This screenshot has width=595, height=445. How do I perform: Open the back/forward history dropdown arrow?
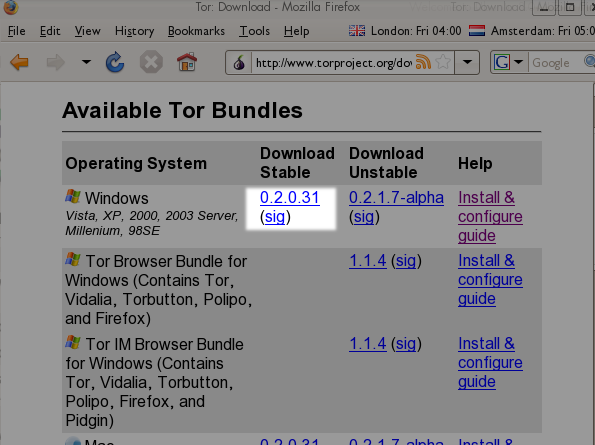click(x=87, y=62)
